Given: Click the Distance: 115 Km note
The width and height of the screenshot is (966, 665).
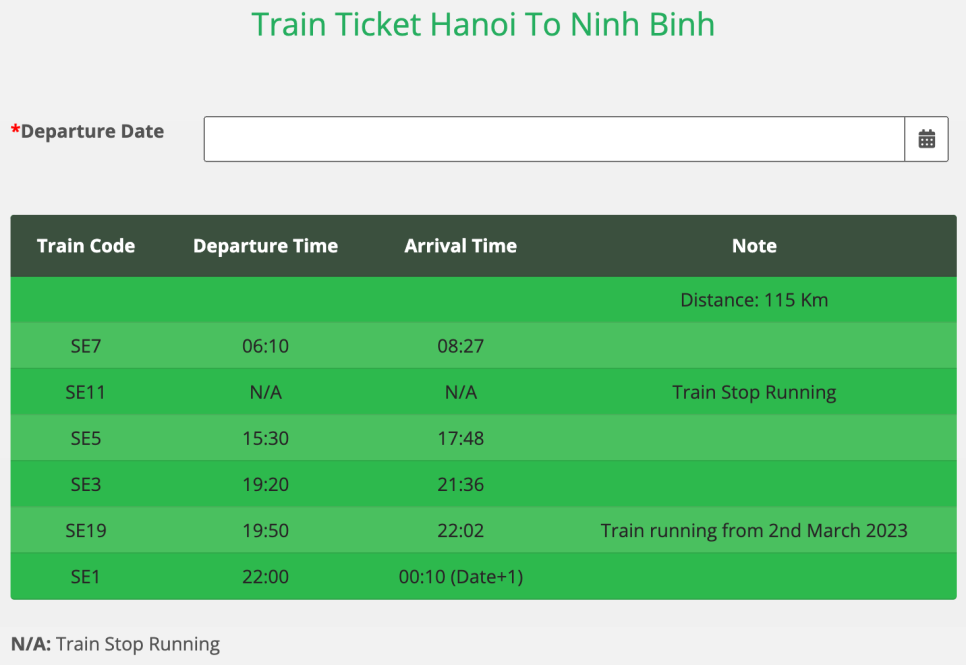Looking at the screenshot, I should pyautogui.click(x=754, y=300).
